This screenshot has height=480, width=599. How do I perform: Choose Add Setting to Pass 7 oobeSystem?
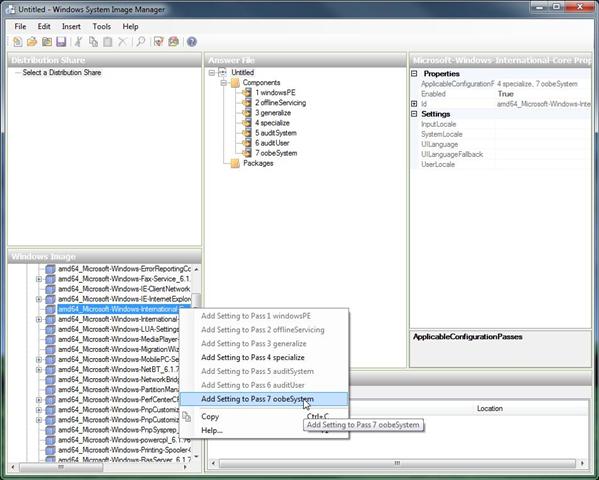(x=264, y=399)
